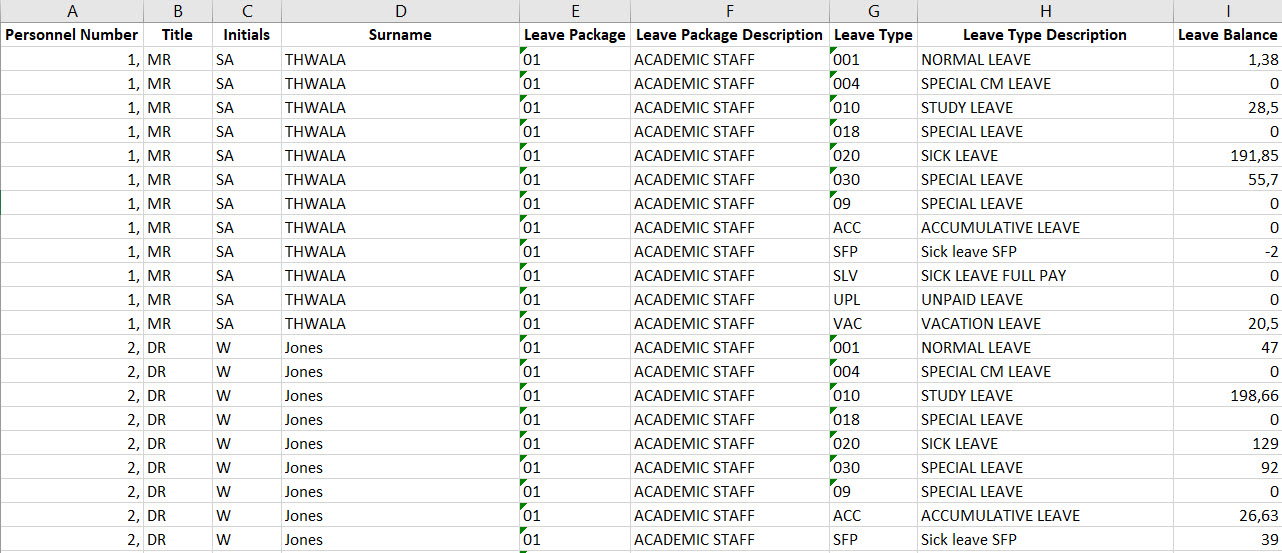Viewport: 1282px width, 553px height.
Task: Click the 'VAC' leave type cell
Action: (x=872, y=324)
